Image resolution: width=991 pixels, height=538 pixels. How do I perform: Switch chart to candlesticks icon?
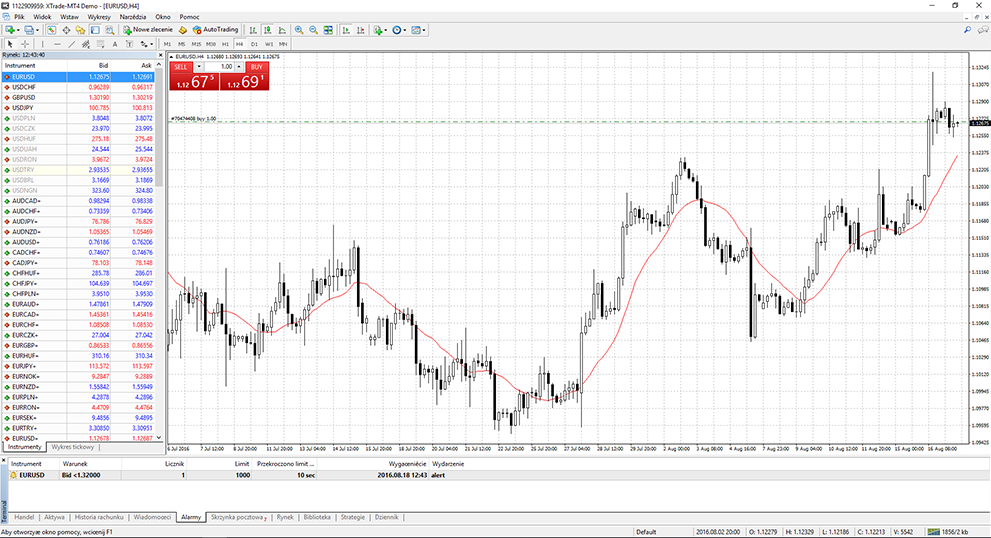click(x=267, y=30)
